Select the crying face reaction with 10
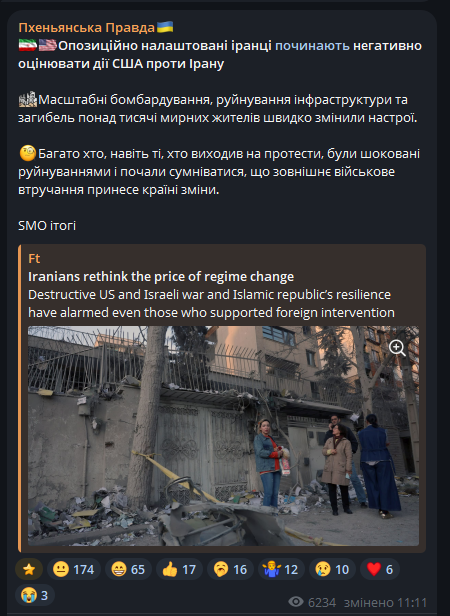Screen dimensions: 450x616 tap(332, 569)
